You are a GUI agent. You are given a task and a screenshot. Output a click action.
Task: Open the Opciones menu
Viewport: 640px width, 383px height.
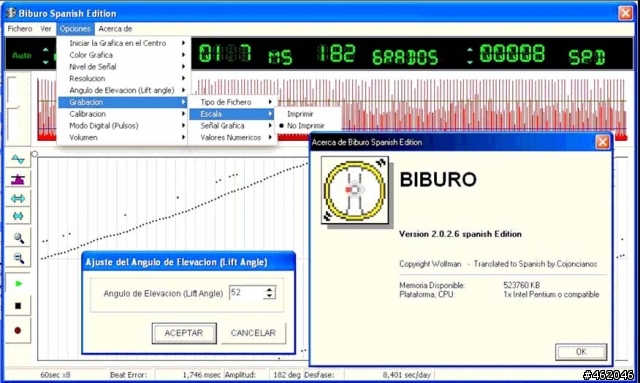point(75,29)
